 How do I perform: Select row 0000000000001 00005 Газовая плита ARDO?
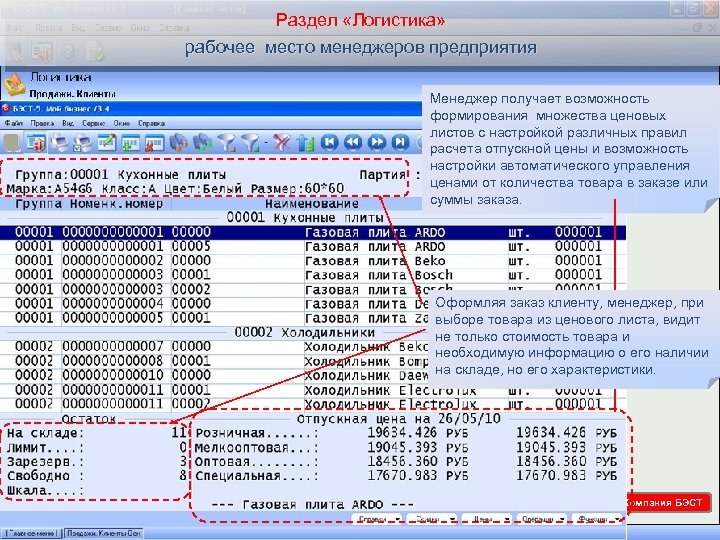313,247
